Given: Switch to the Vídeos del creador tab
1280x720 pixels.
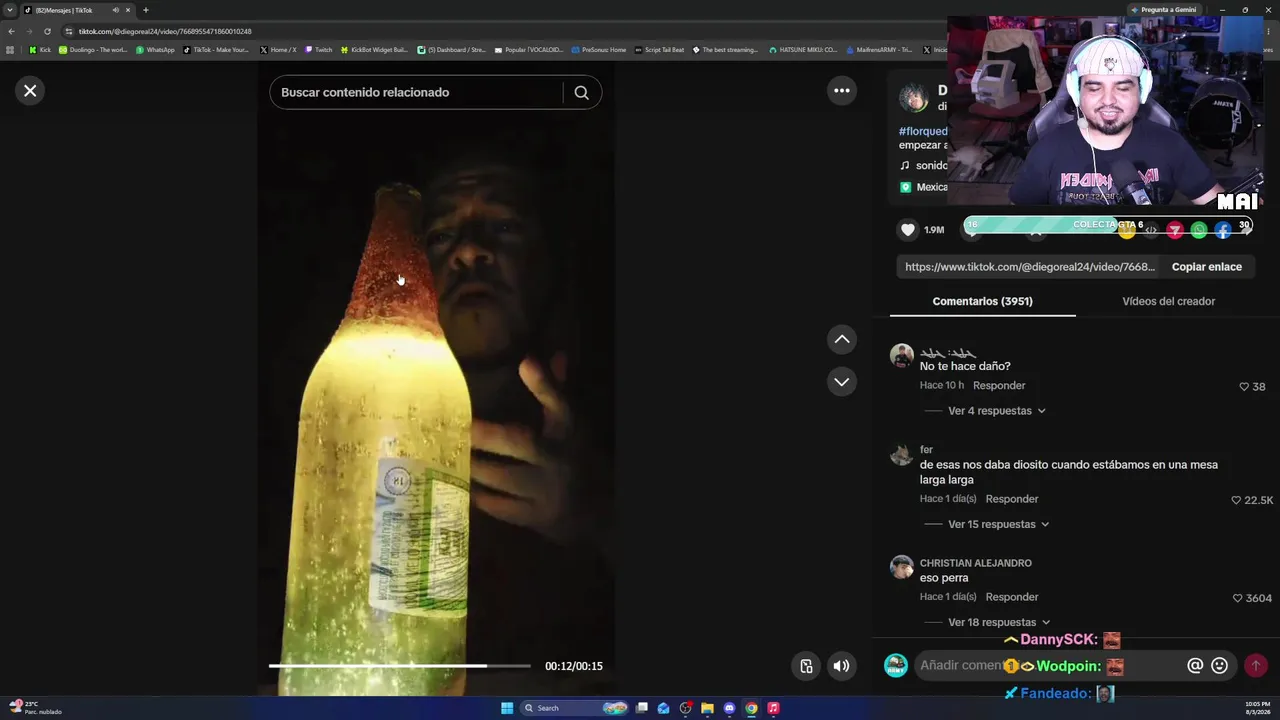Looking at the screenshot, I should pyautogui.click(x=1168, y=301).
